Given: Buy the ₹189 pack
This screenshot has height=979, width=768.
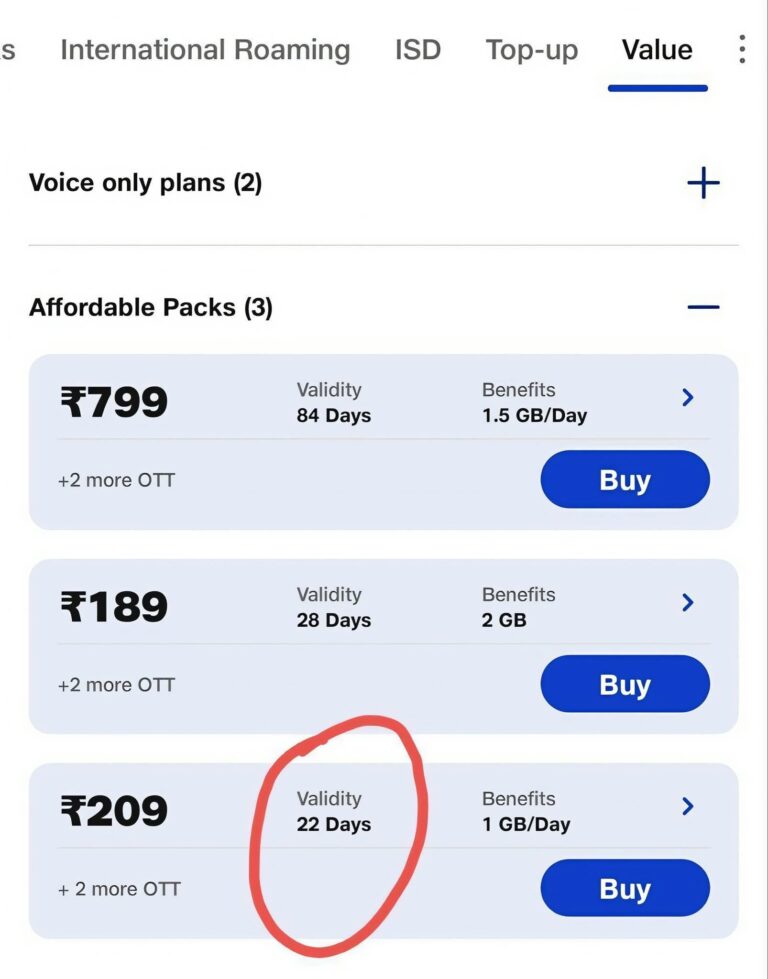Looking at the screenshot, I should pyautogui.click(x=625, y=685).
